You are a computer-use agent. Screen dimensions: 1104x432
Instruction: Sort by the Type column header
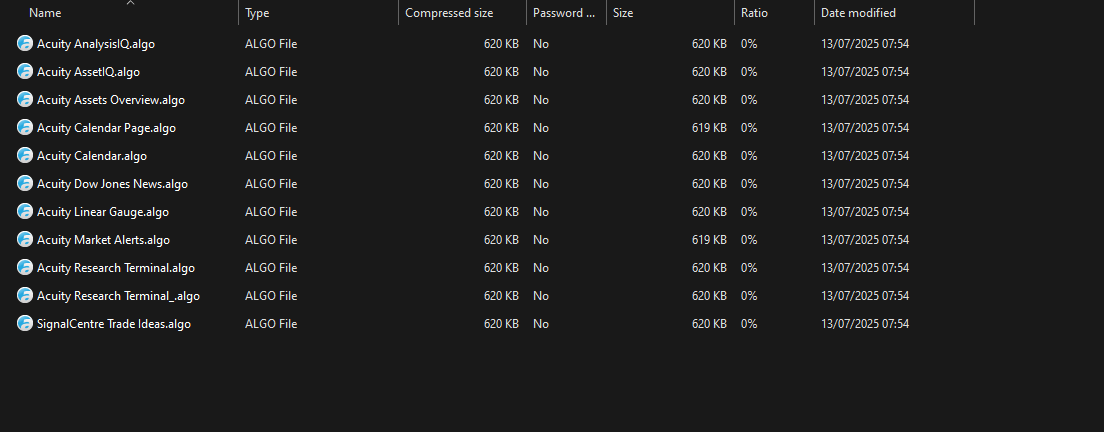pos(257,13)
